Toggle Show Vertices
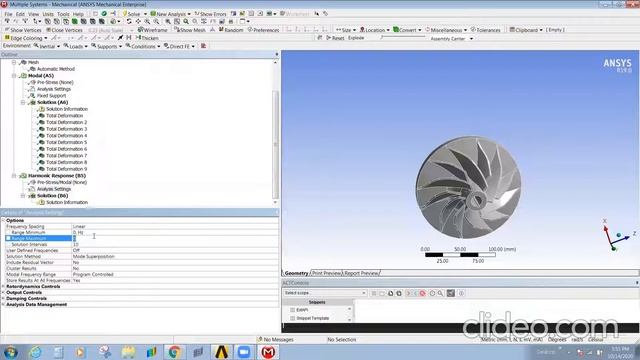The width and height of the screenshot is (640, 360). [x=23, y=30]
